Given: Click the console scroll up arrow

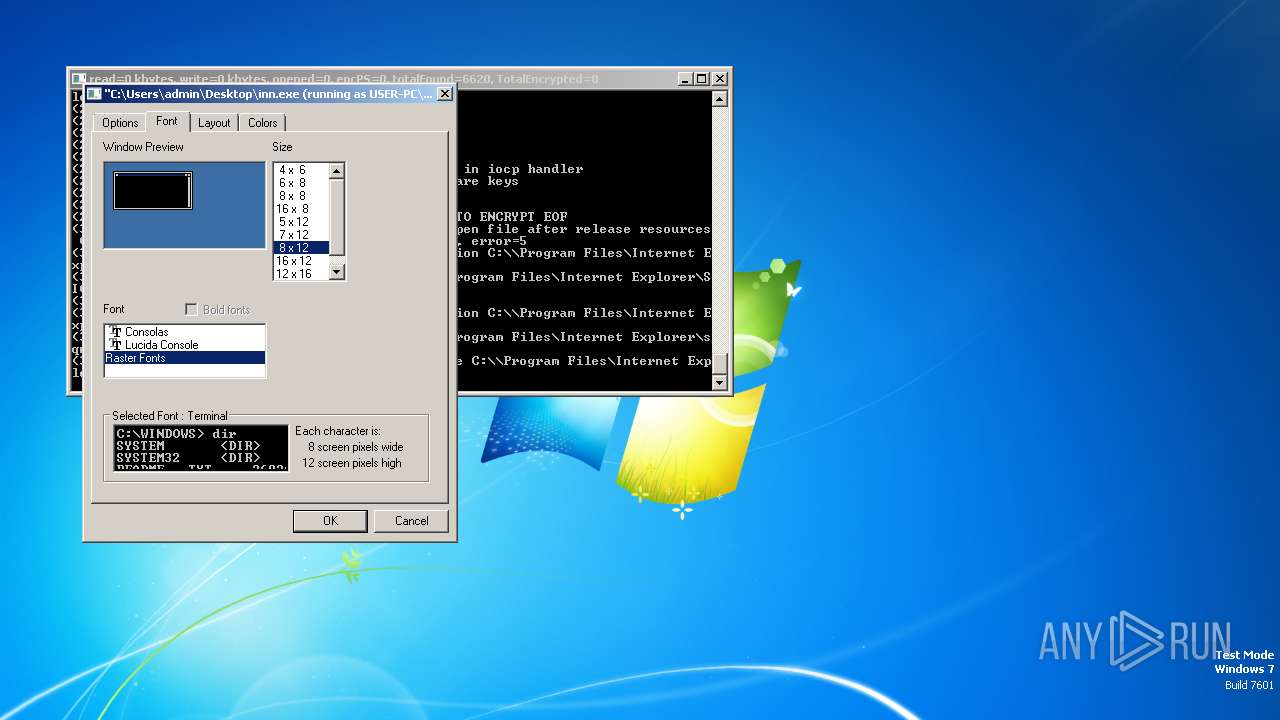Looking at the screenshot, I should (x=719, y=99).
